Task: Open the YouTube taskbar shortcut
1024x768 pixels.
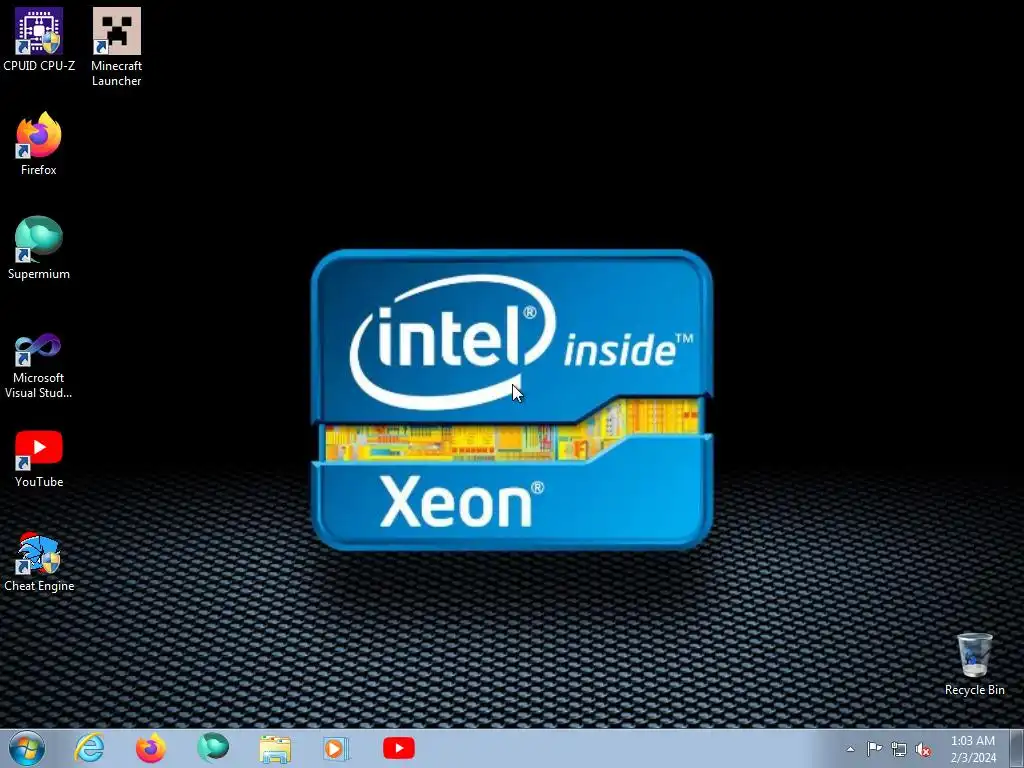Action: (399, 748)
